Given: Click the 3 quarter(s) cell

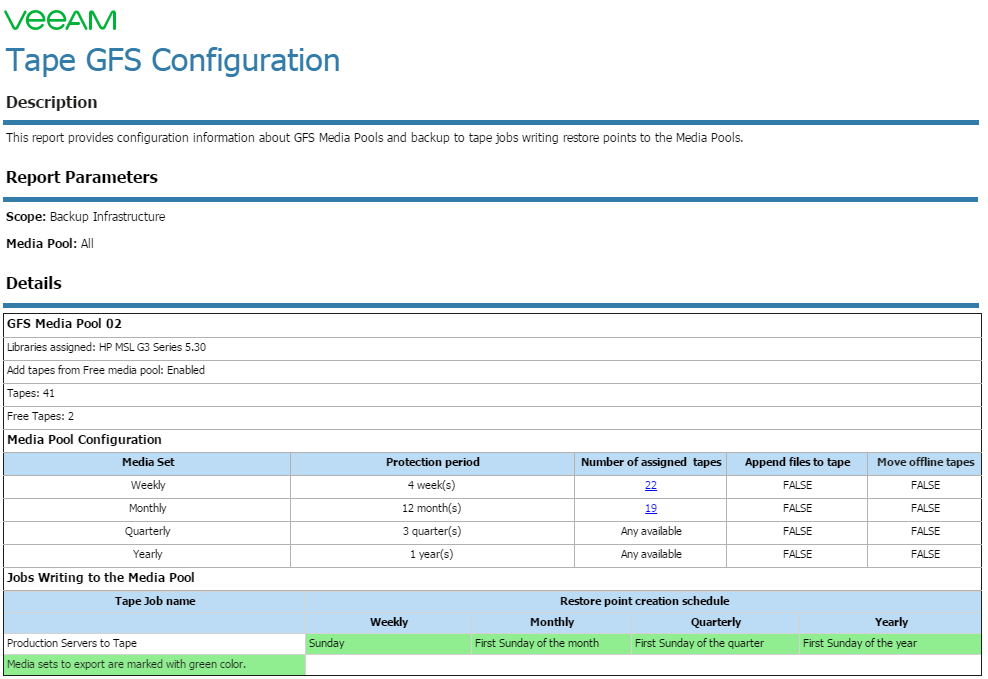Looking at the screenshot, I should pos(432,532).
